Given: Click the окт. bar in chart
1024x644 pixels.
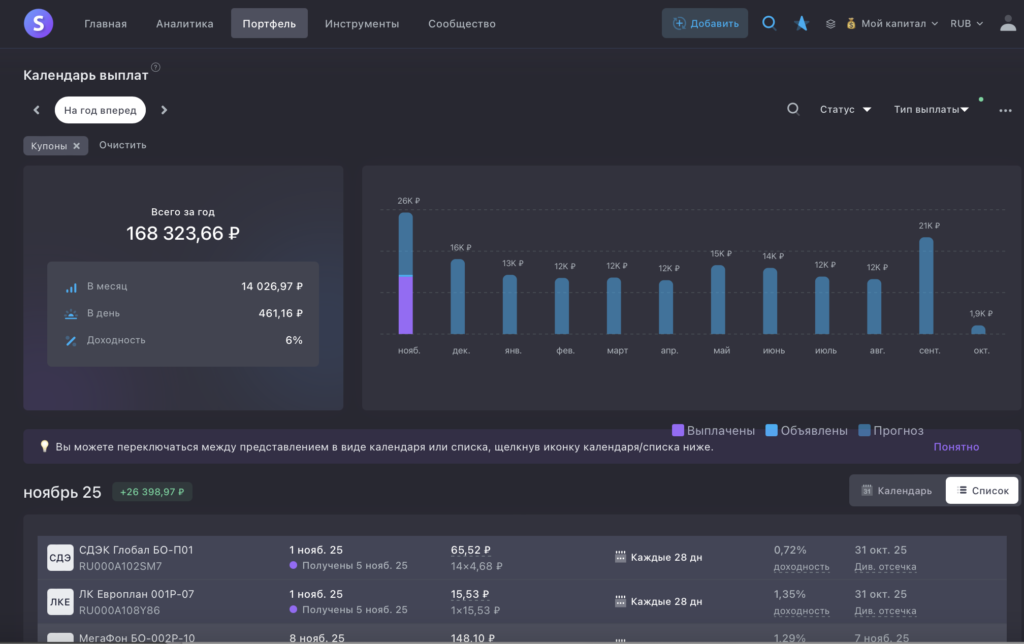Looking at the screenshot, I should point(978,330).
